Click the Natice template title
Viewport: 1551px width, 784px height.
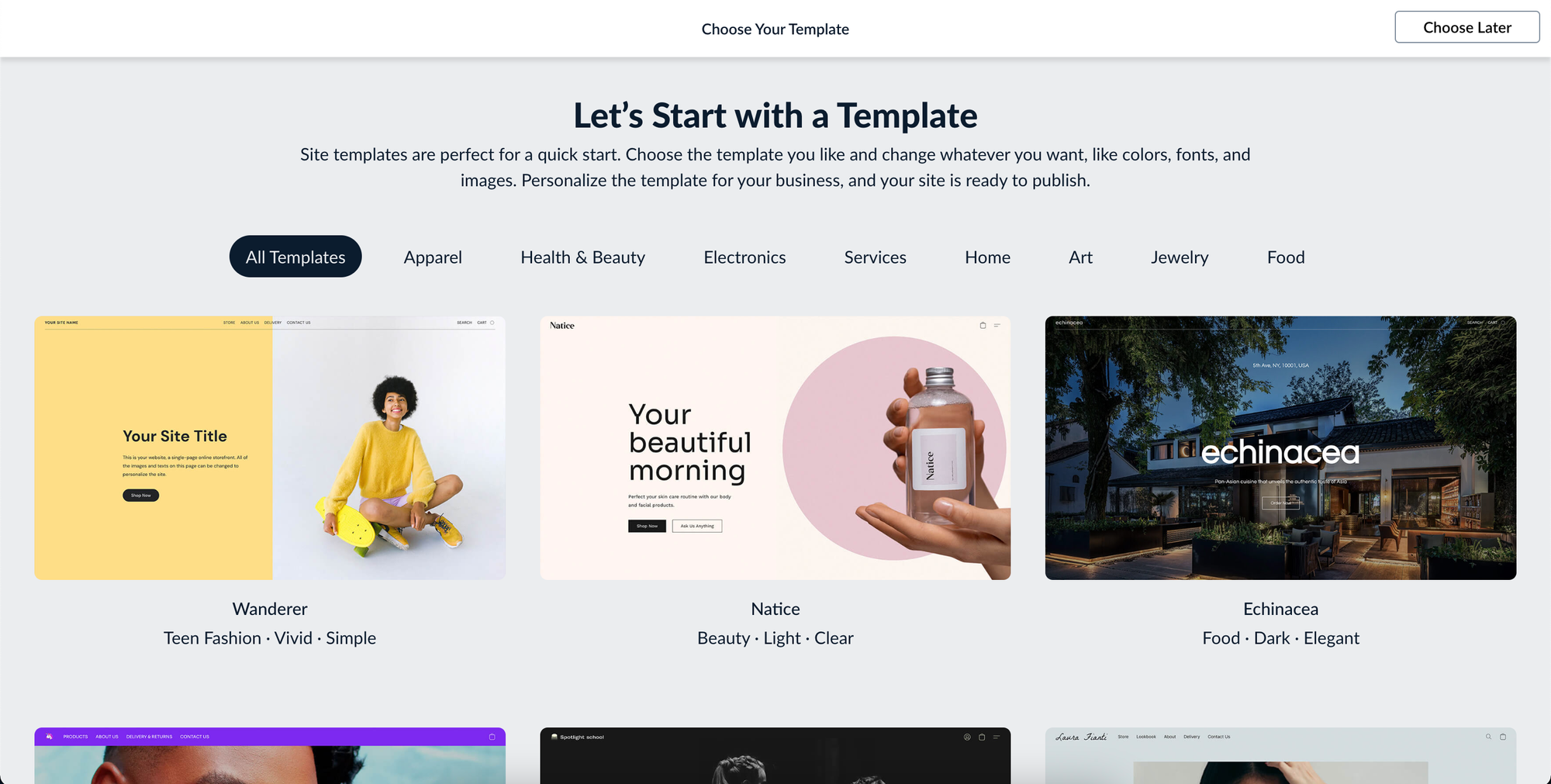tap(775, 609)
